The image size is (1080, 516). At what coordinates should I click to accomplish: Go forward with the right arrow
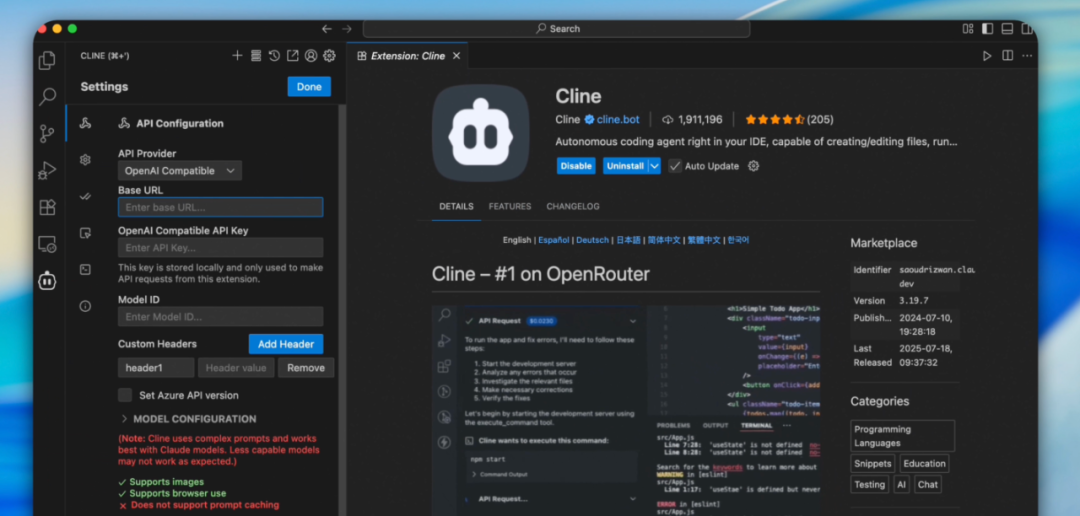pyautogui.click(x=347, y=29)
